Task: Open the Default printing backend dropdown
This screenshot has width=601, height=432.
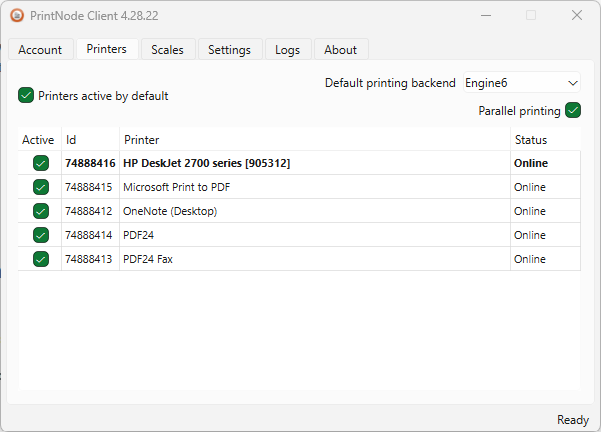Action: click(521, 83)
